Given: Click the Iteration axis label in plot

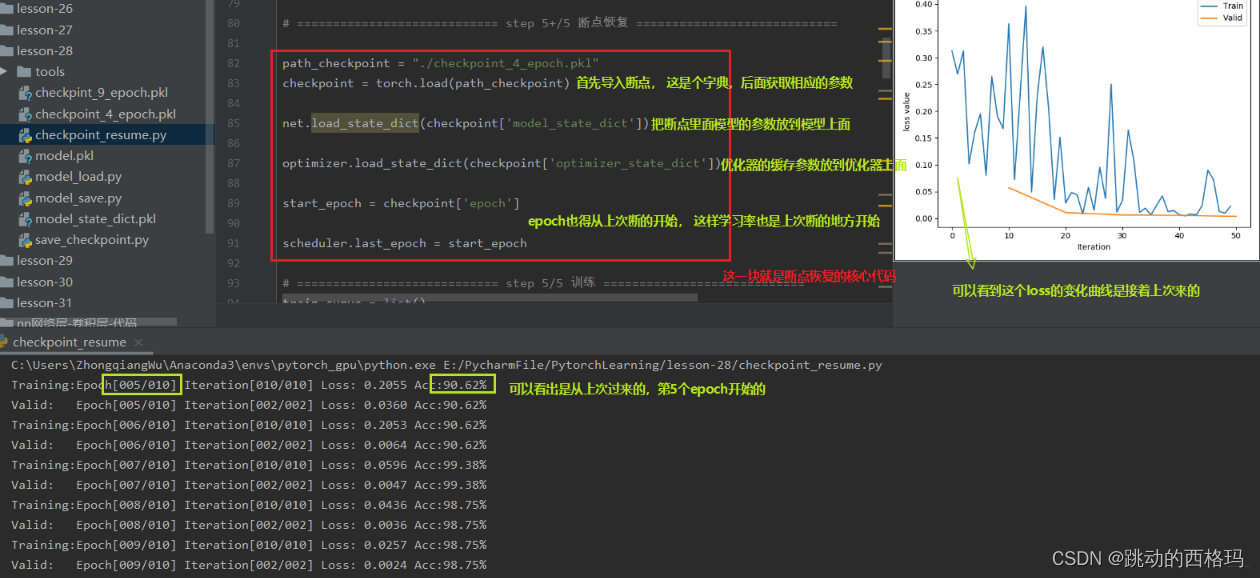Looking at the screenshot, I should [1093, 246].
